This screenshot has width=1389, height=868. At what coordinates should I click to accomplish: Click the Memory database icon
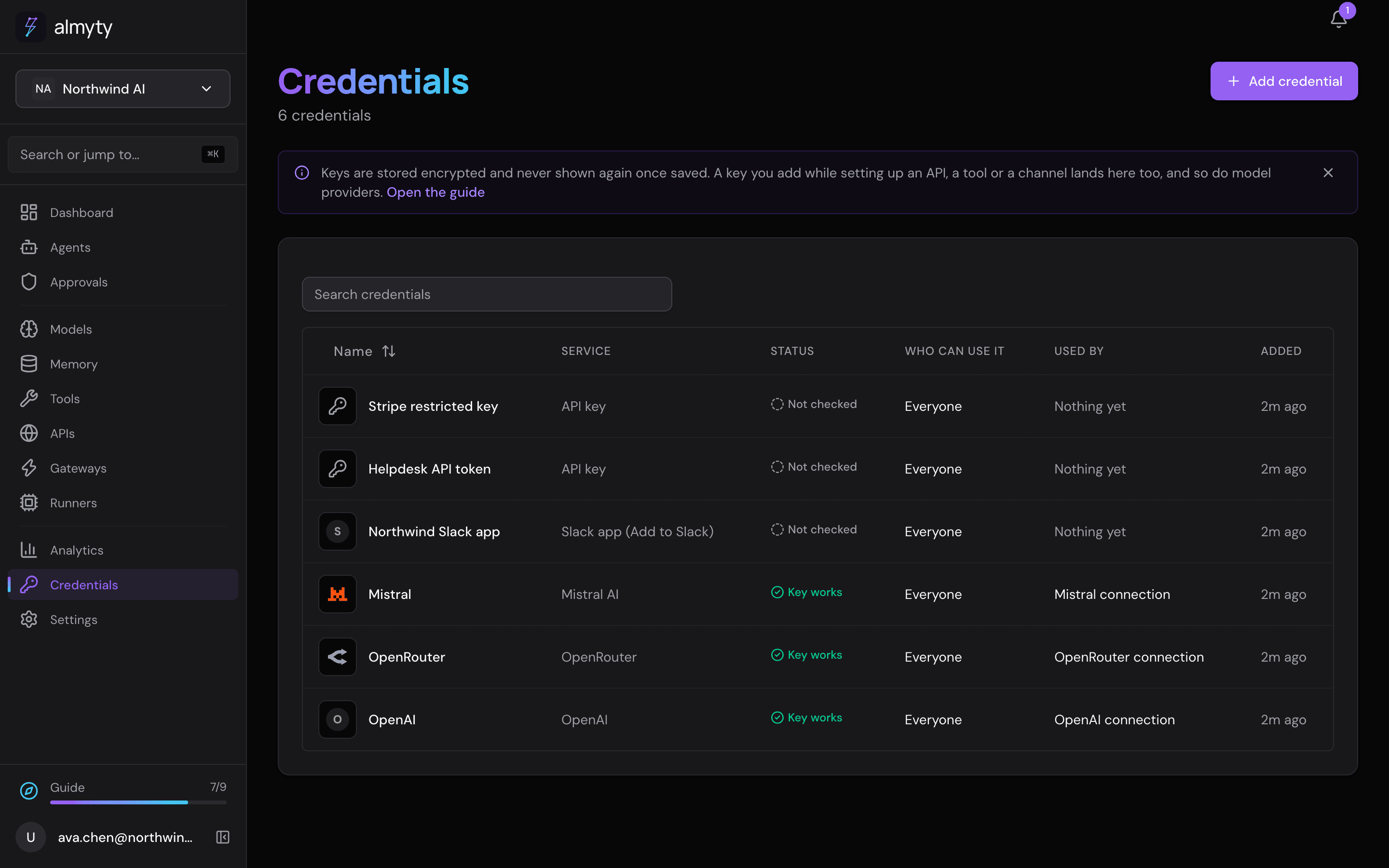pyautogui.click(x=29, y=364)
